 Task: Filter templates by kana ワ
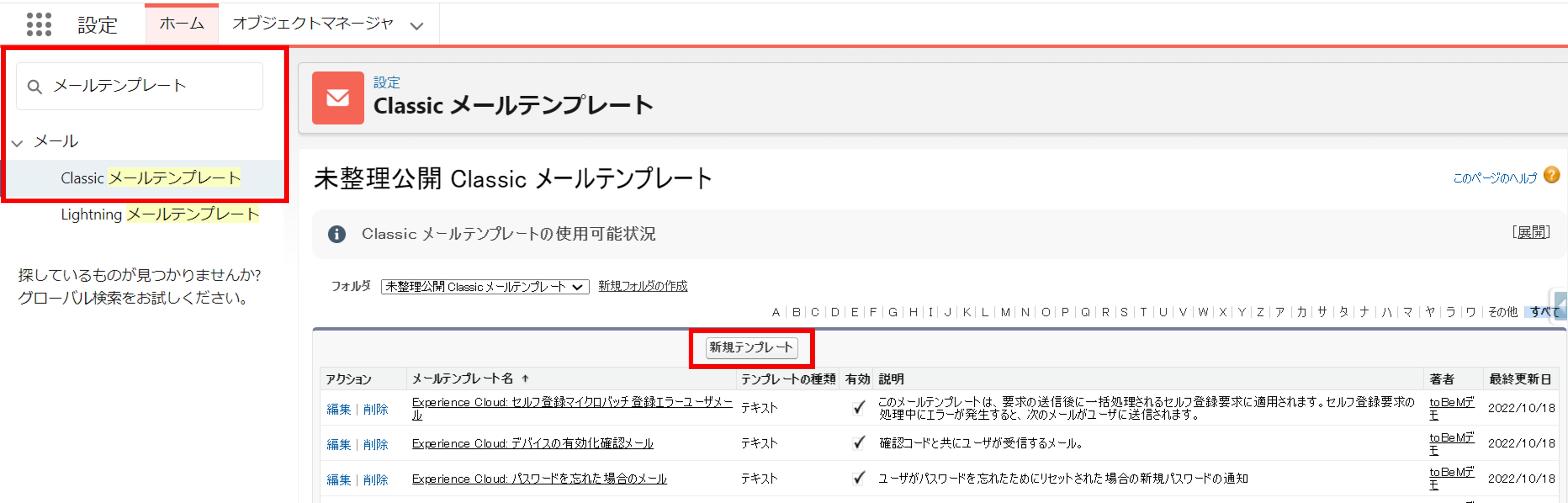1471,312
